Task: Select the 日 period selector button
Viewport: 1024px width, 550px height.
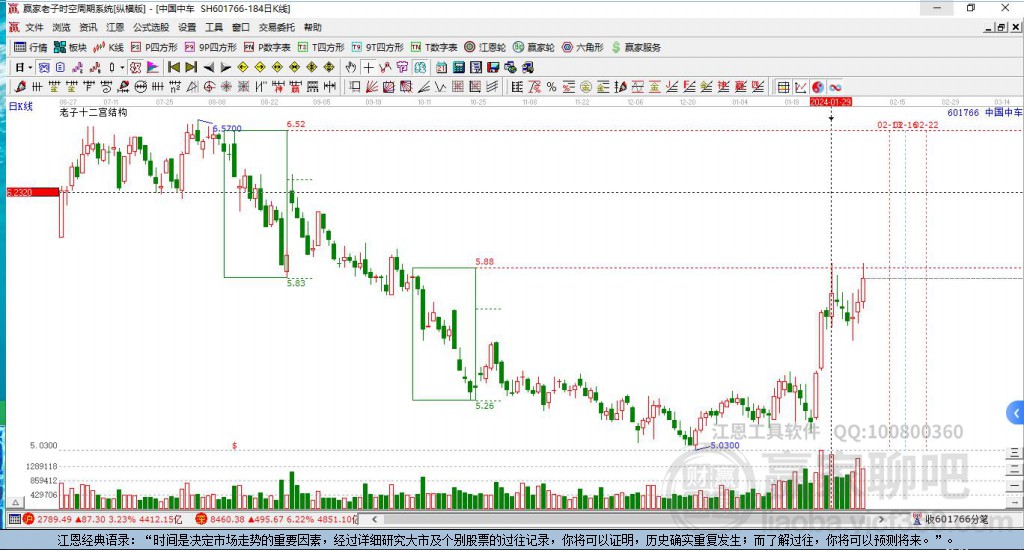Action: click(x=20, y=67)
